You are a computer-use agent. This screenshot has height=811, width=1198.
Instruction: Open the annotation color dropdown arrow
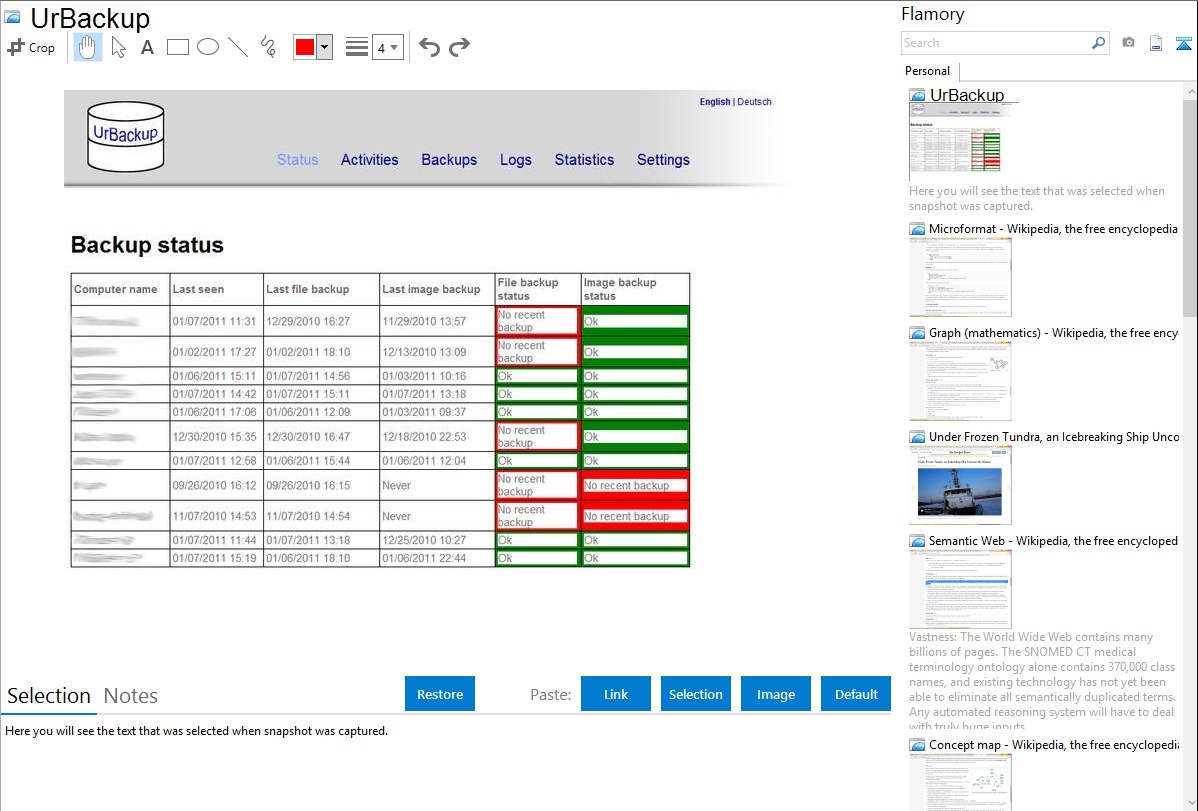(325, 47)
